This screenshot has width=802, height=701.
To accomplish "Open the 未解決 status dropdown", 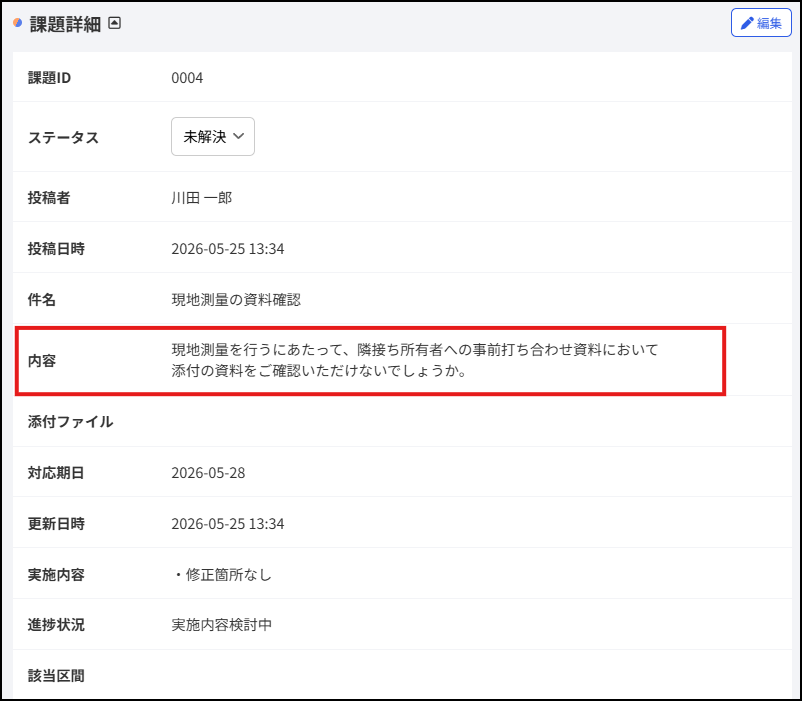I will (213, 137).
